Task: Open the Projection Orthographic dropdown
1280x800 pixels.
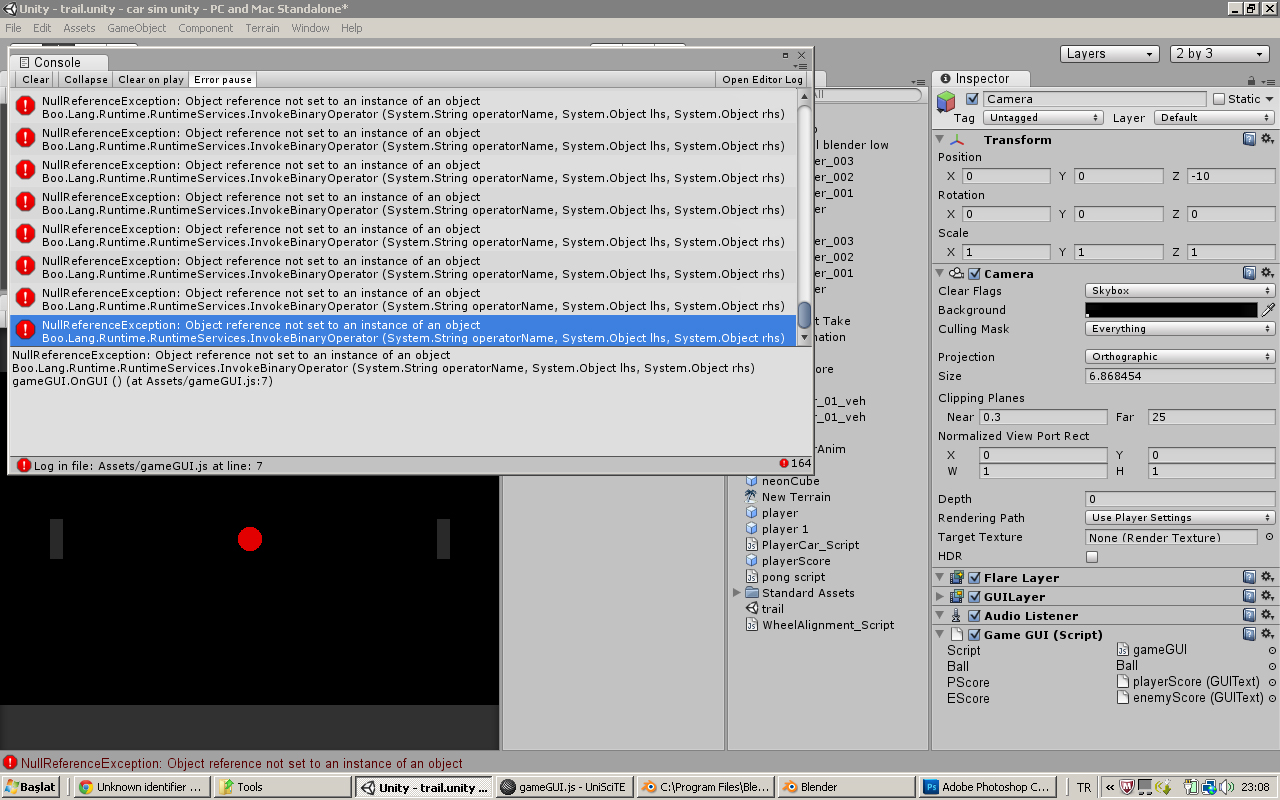Action: click(x=1180, y=357)
